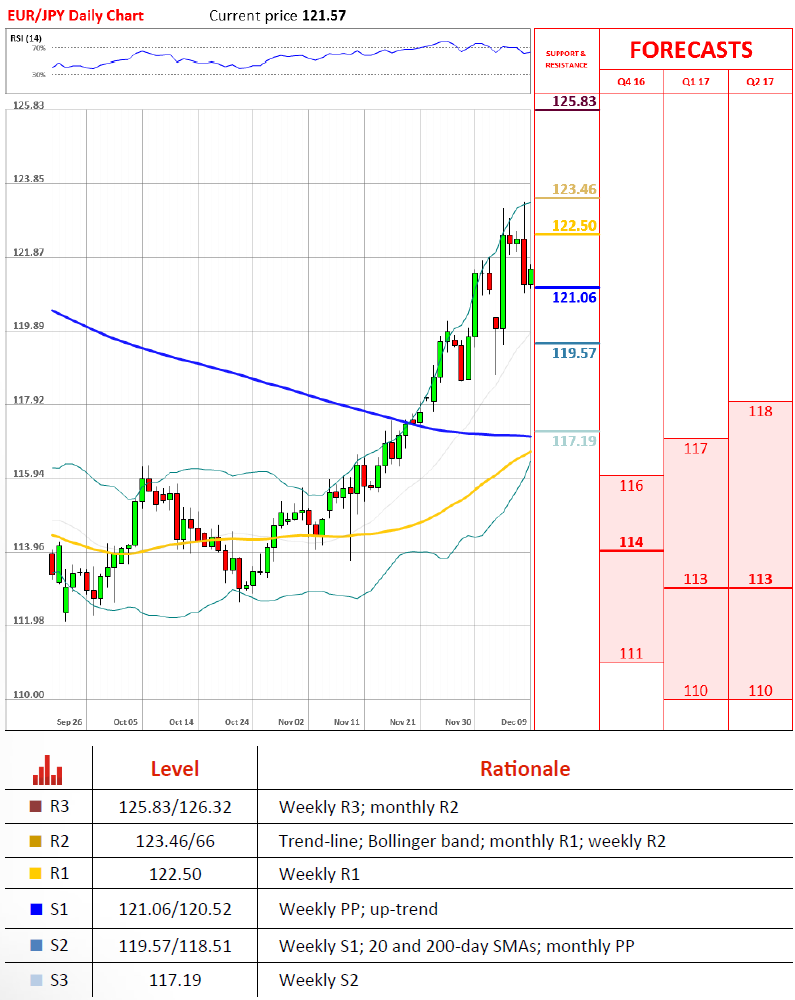
Task: Click the Rationale column header
Action: pyautogui.click(x=525, y=768)
